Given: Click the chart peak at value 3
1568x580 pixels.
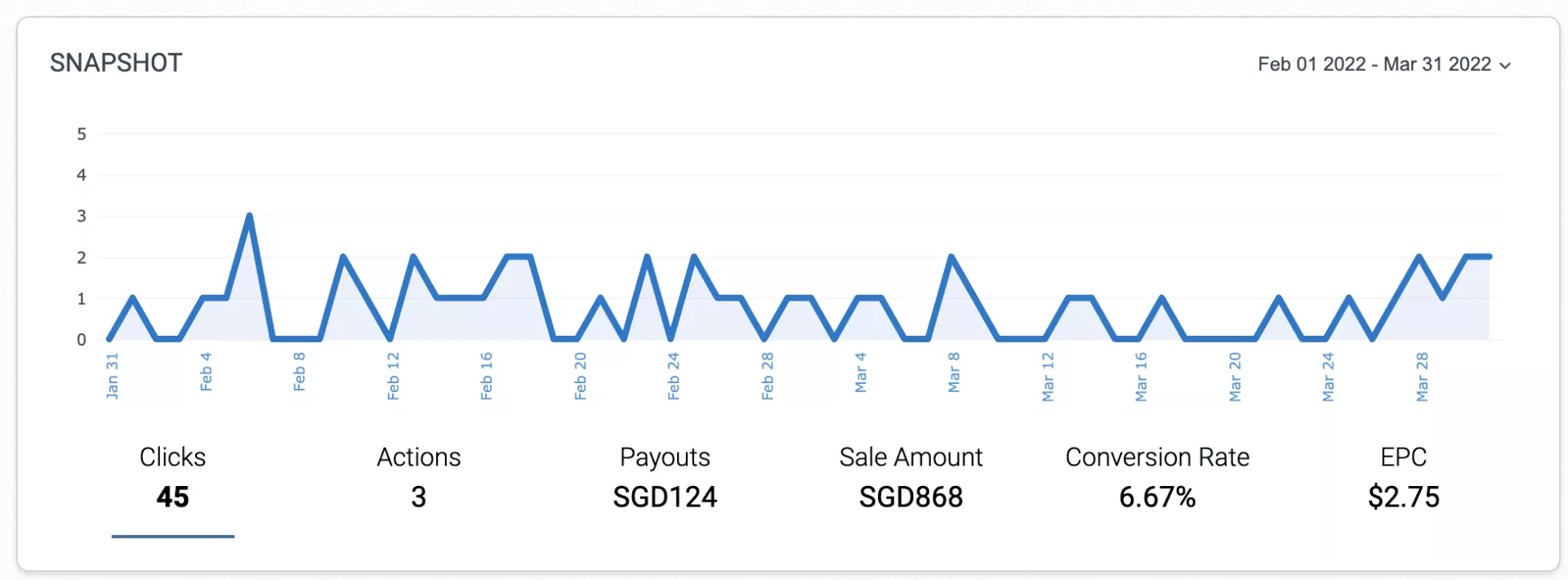Looking at the screenshot, I should click(249, 216).
